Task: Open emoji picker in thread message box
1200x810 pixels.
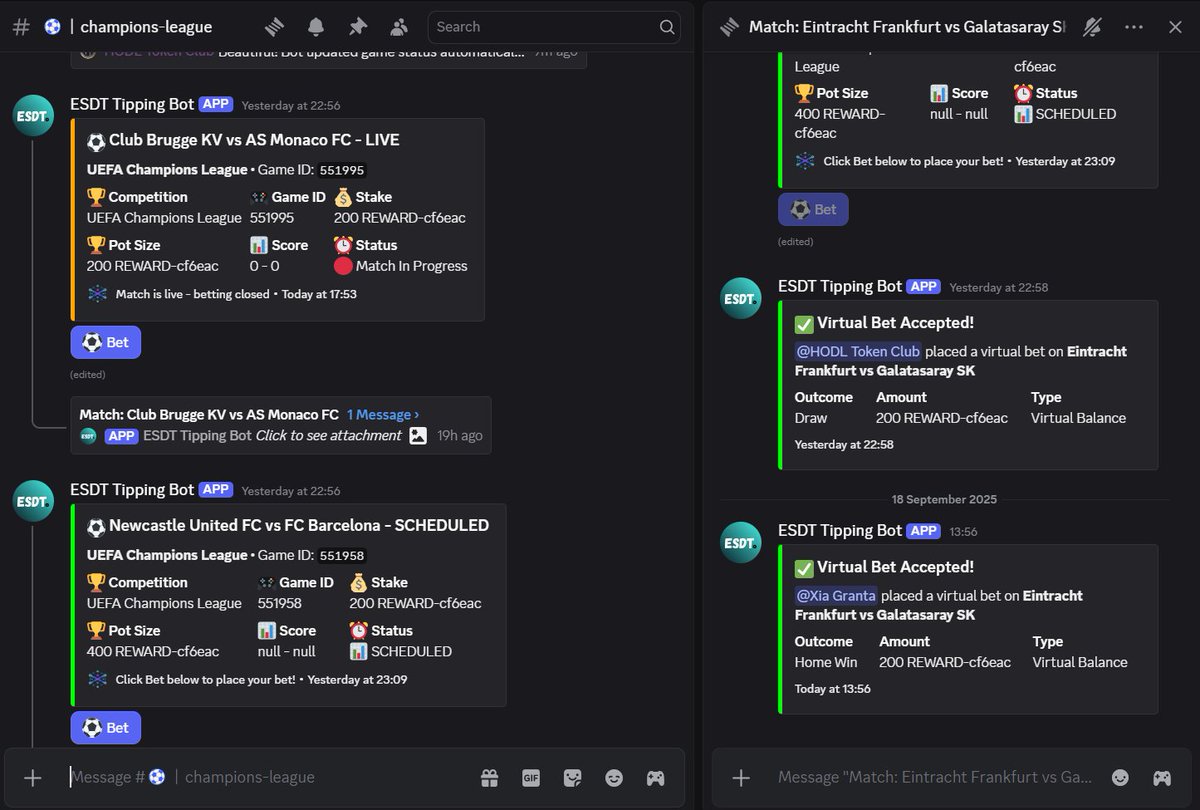Action: coord(1121,777)
